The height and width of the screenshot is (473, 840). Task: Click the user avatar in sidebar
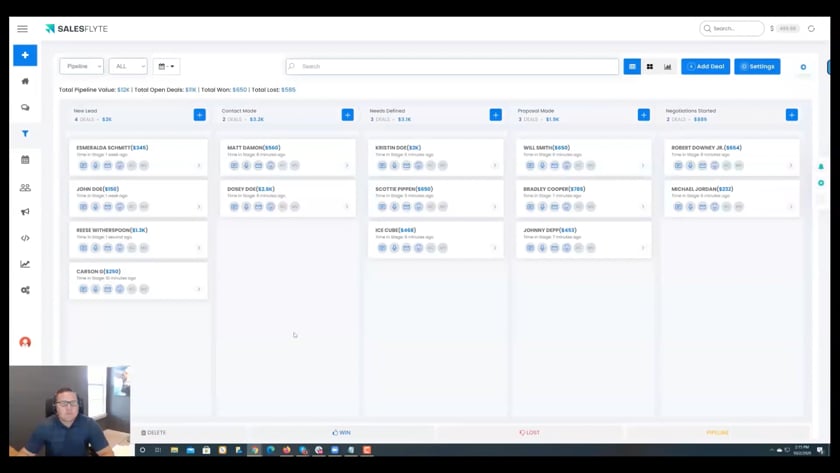click(x=25, y=342)
